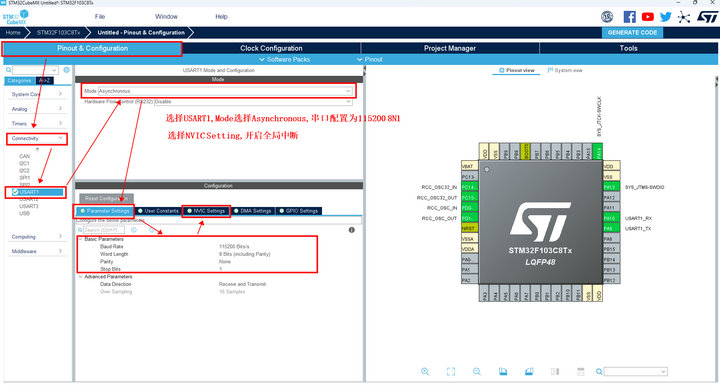Toggle vertical split view icon

(x=555, y=371)
